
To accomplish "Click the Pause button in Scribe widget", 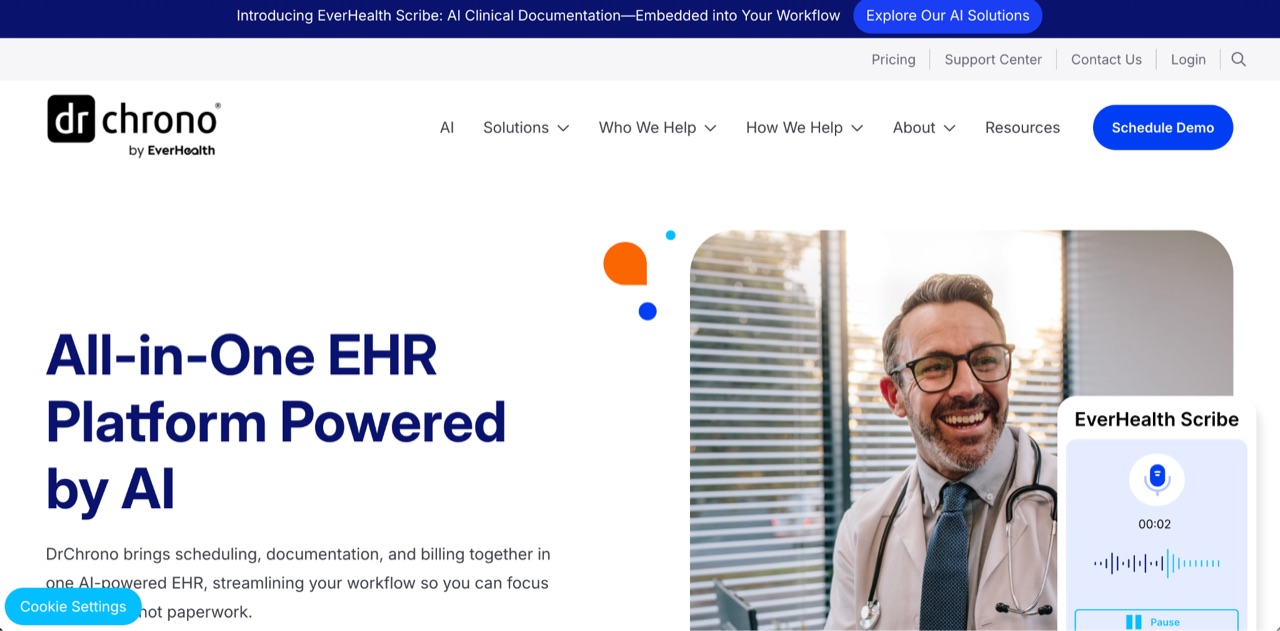I will coord(1156,621).
